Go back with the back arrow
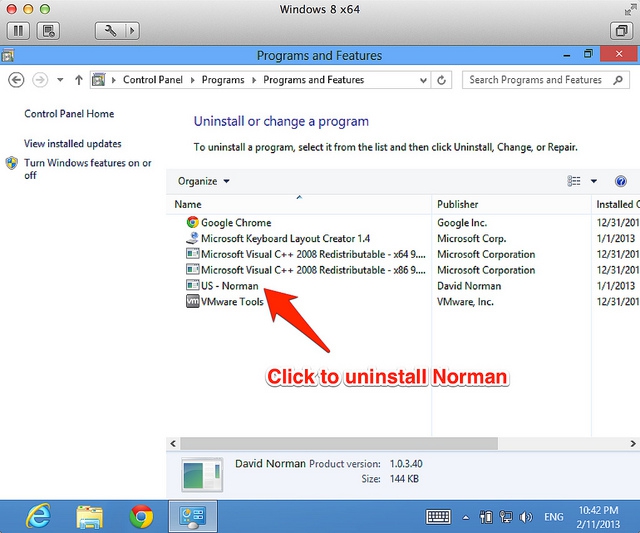 click(x=16, y=80)
